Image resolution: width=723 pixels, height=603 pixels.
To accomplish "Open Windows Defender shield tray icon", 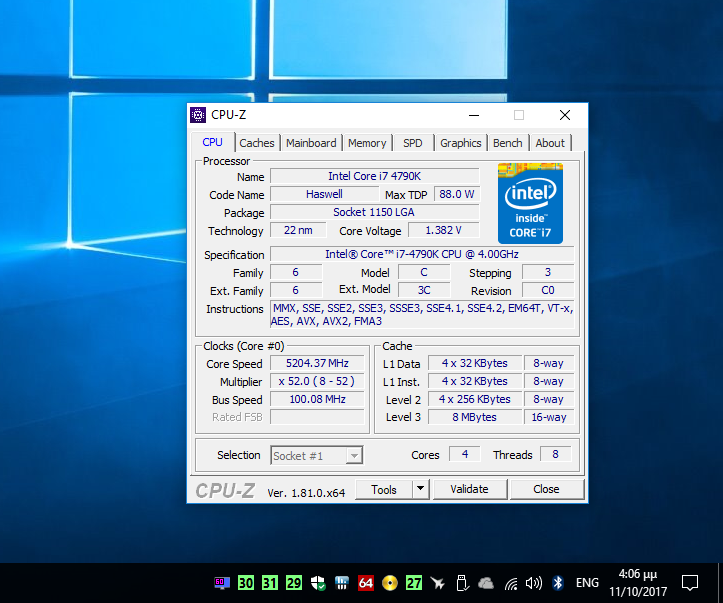I will [318, 583].
